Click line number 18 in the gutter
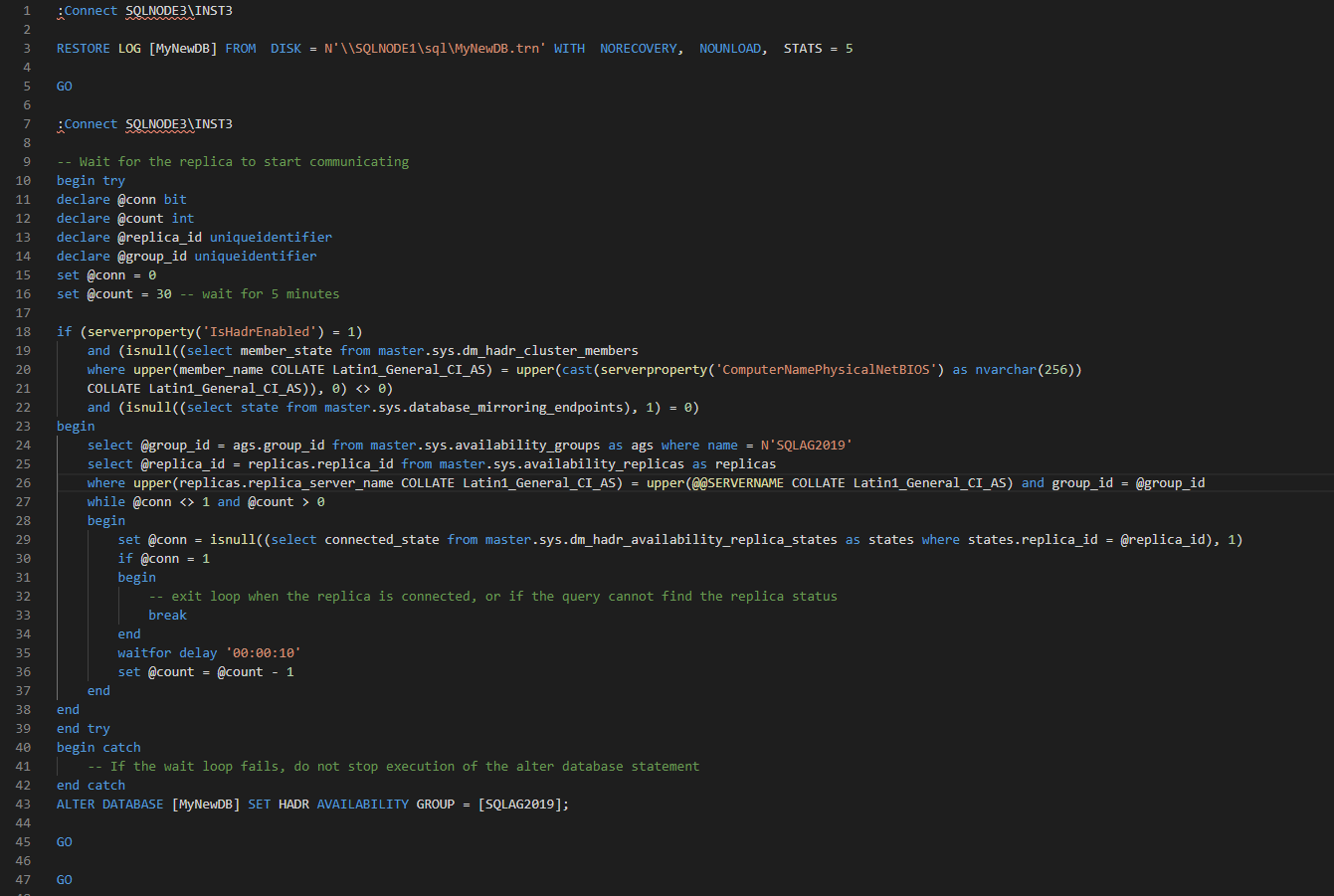 pos(23,331)
